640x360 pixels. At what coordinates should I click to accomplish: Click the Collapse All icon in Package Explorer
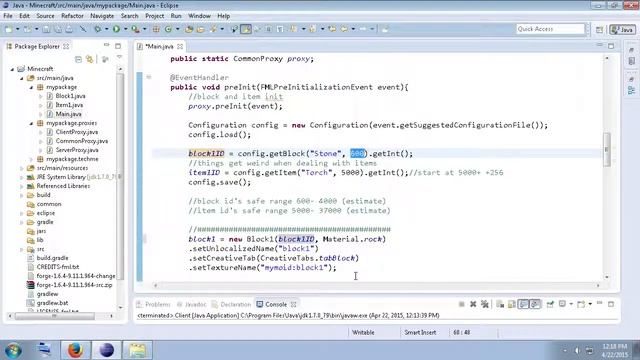click(x=78, y=60)
